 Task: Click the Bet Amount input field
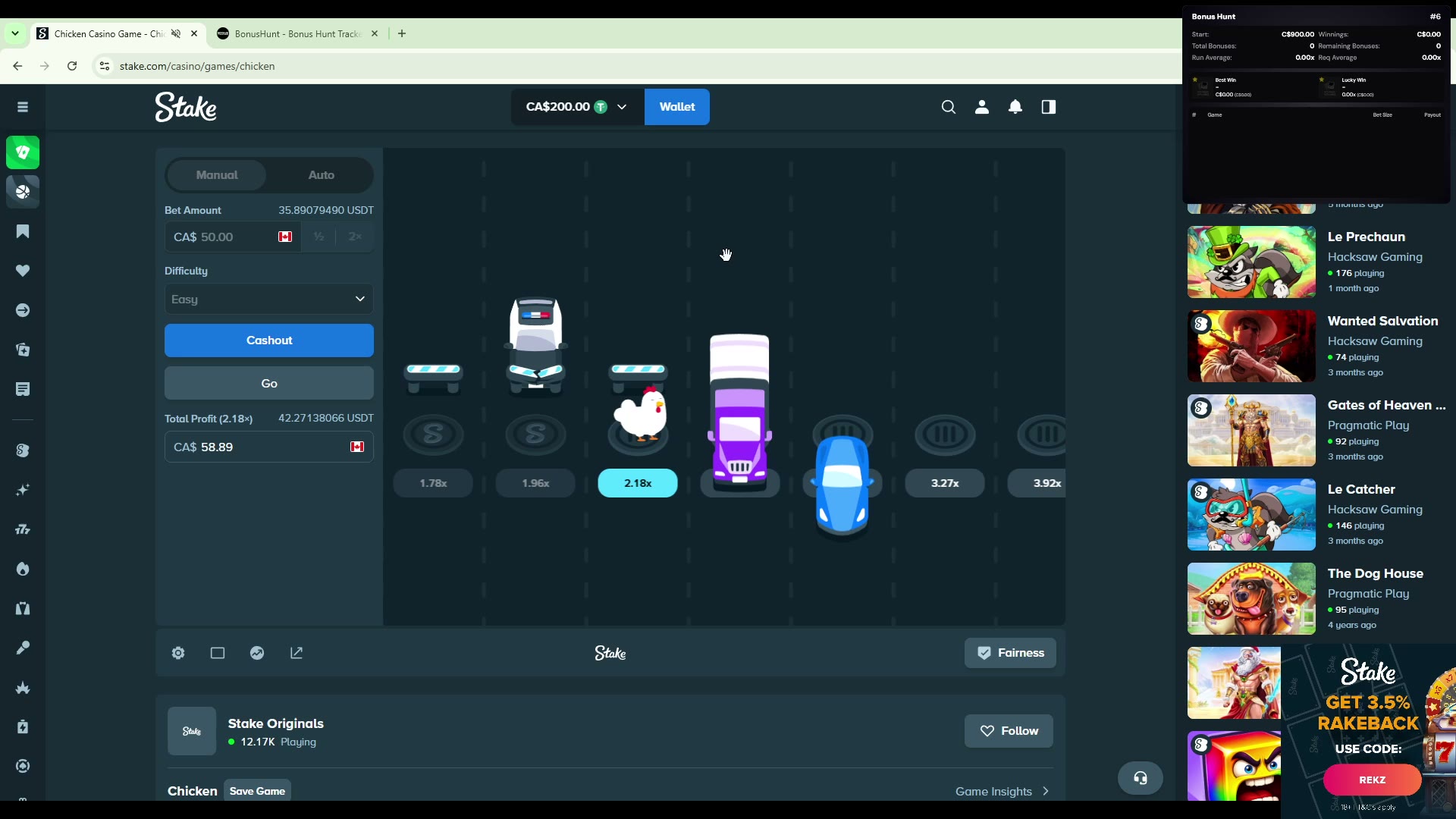click(x=232, y=237)
